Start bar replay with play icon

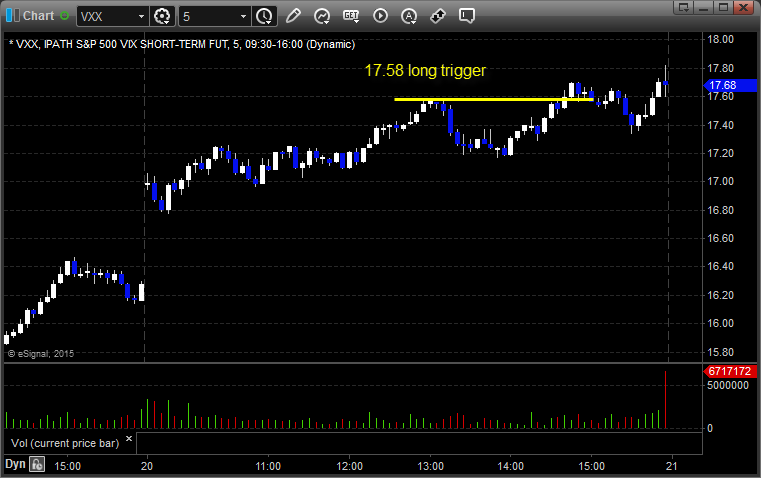click(380, 16)
